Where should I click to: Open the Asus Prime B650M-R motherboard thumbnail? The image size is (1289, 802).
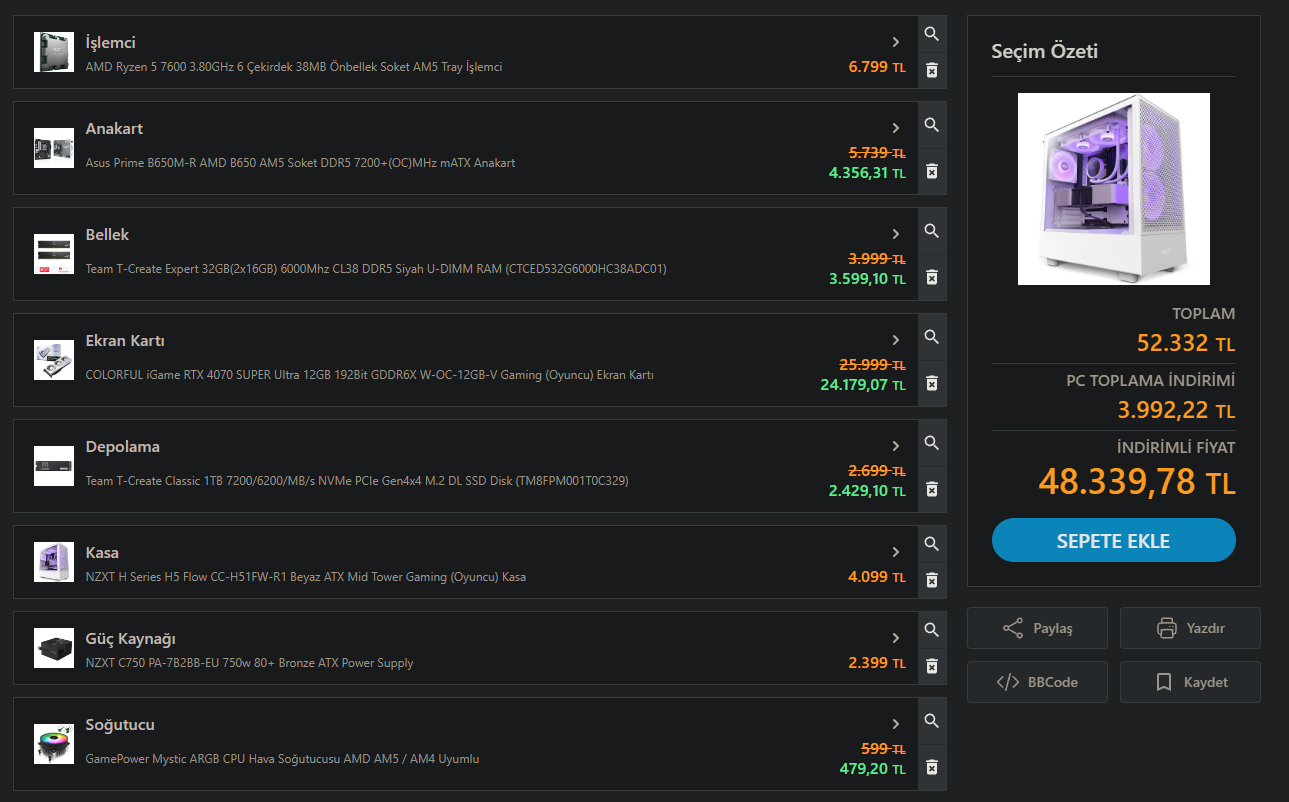(54, 148)
